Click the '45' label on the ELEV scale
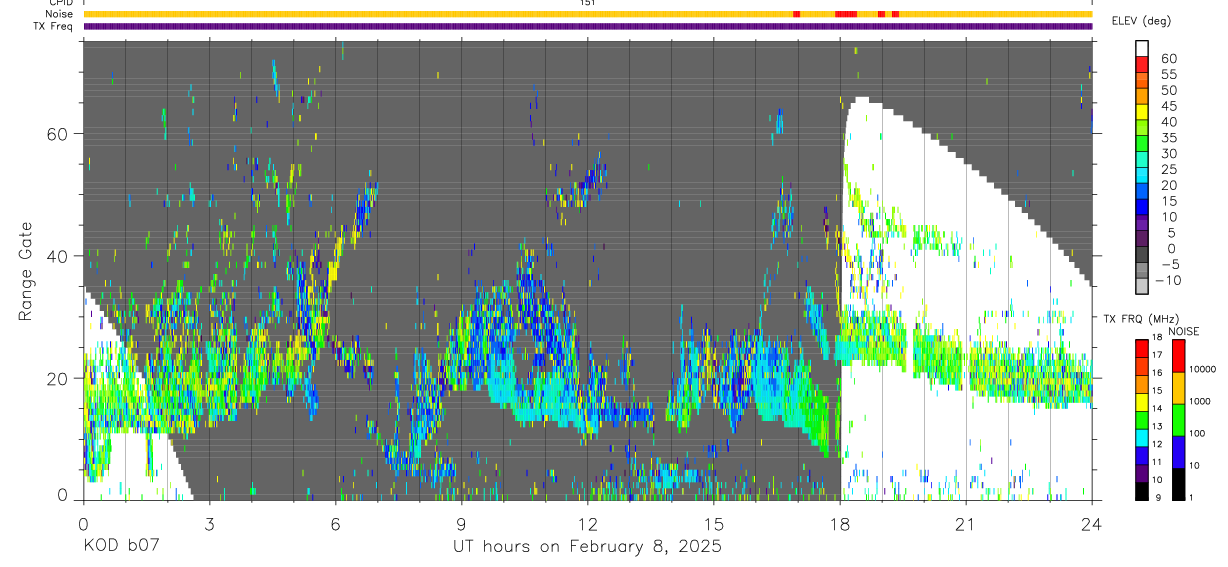This screenshot has height=567, width=1228. (x=1168, y=106)
